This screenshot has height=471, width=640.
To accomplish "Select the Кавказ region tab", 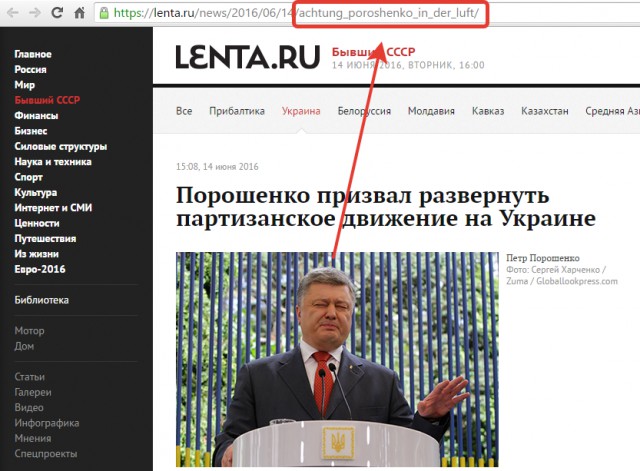I will (488, 111).
